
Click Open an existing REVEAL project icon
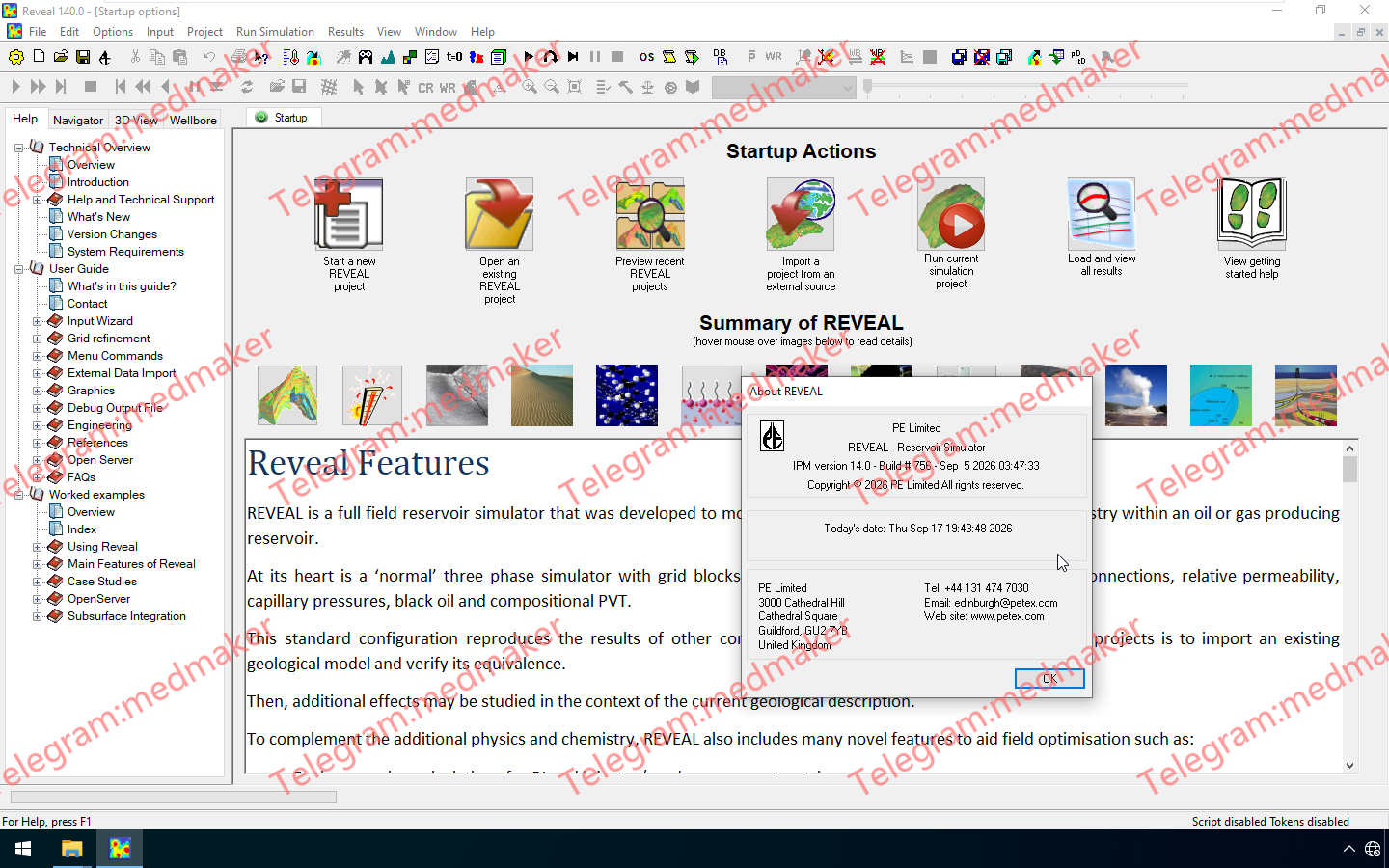pos(500,214)
